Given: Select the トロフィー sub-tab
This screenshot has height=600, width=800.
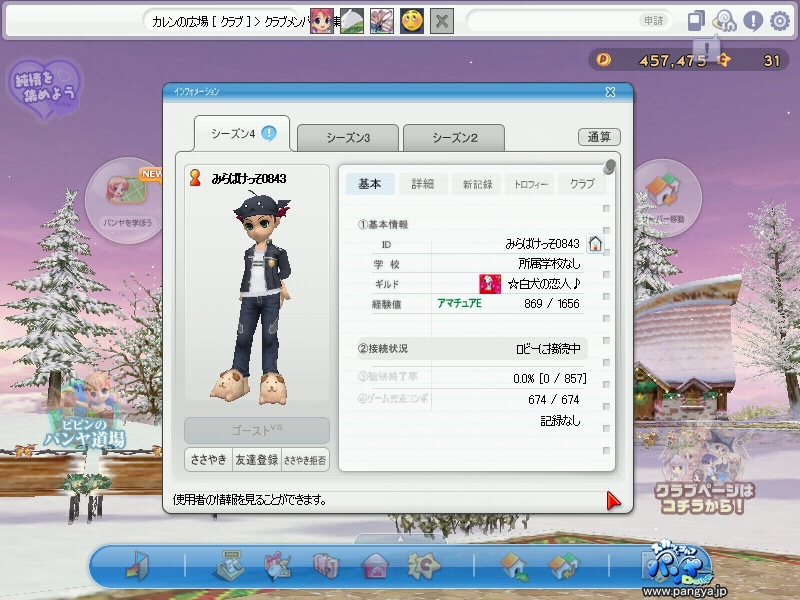Looking at the screenshot, I should tap(531, 184).
